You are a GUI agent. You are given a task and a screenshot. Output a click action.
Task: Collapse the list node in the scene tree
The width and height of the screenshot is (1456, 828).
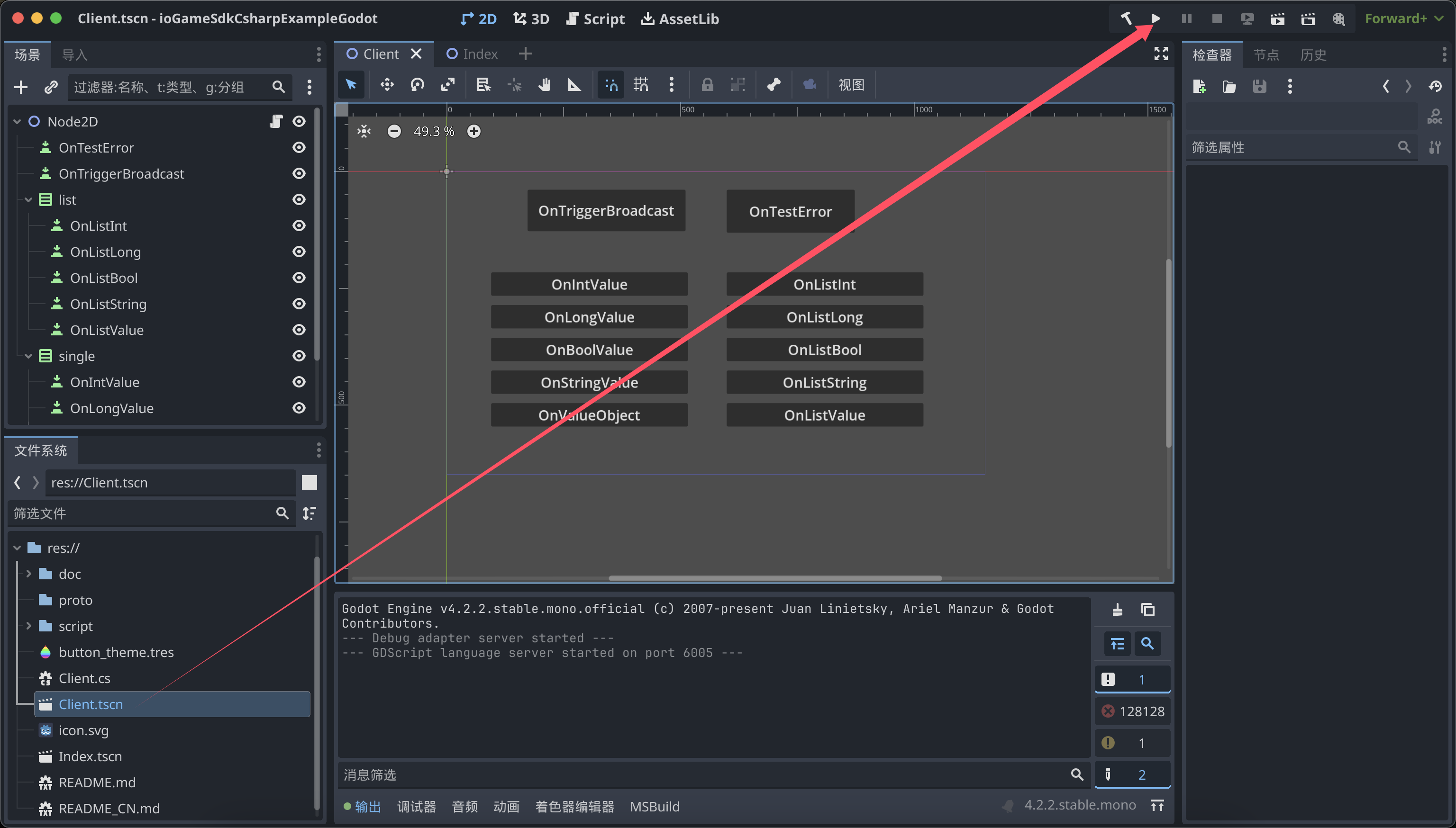pos(28,199)
